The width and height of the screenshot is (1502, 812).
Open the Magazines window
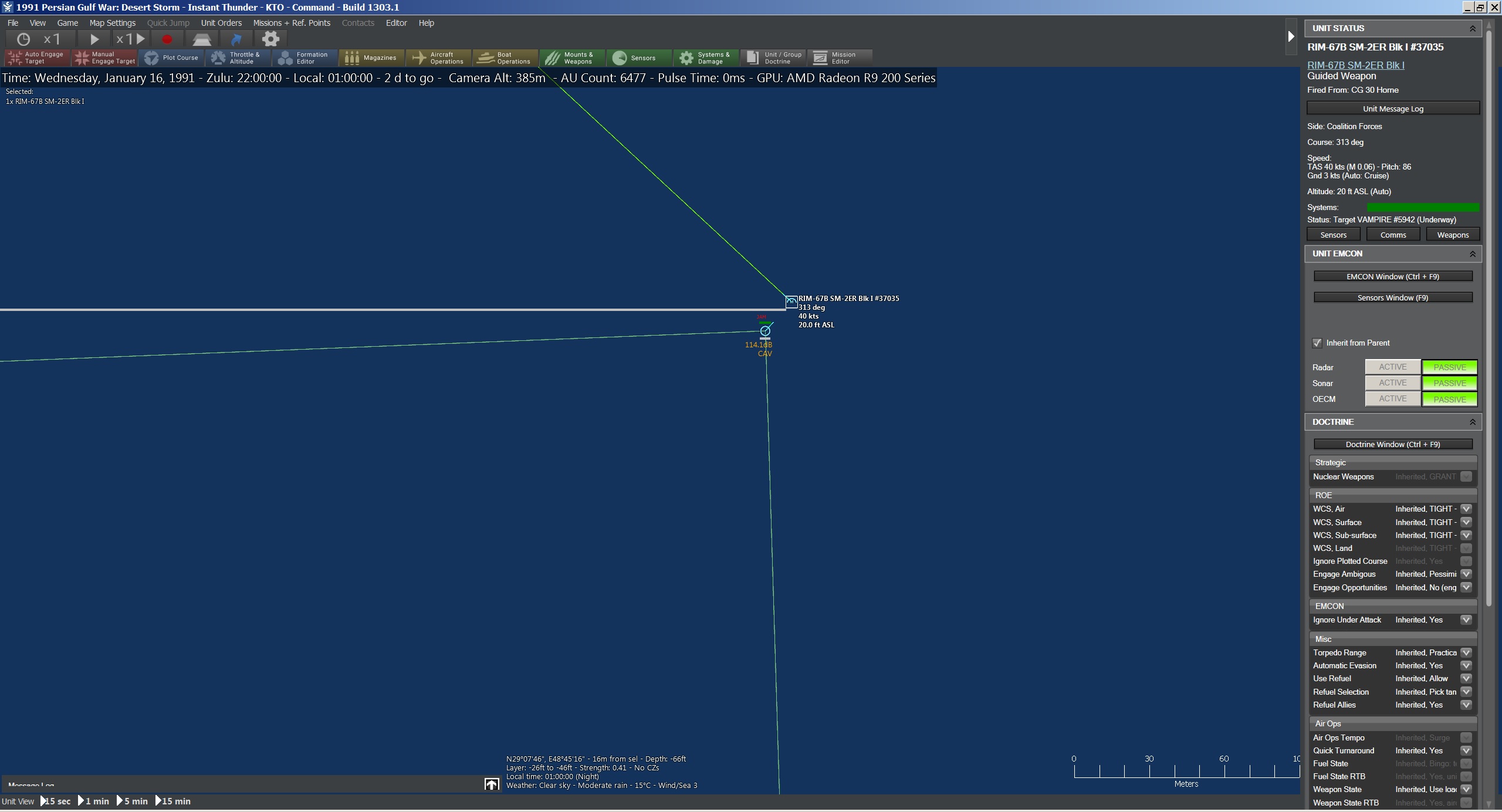[x=371, y=57]
